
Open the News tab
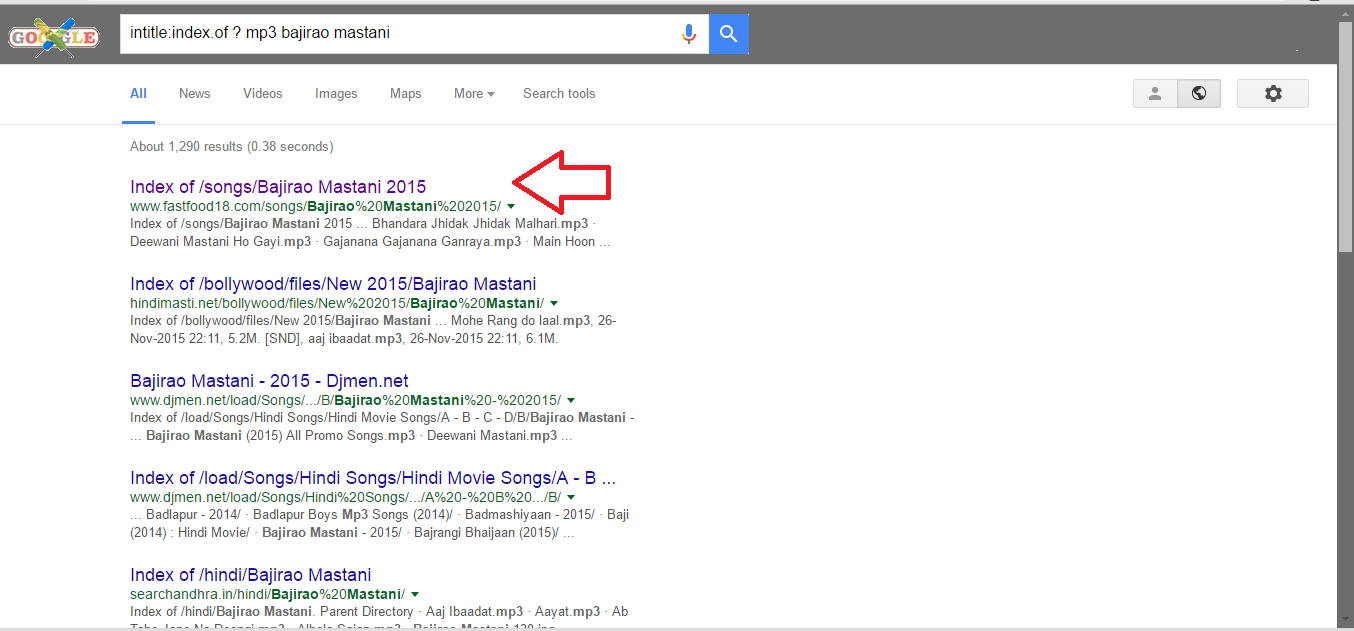[x=194, y=93]
